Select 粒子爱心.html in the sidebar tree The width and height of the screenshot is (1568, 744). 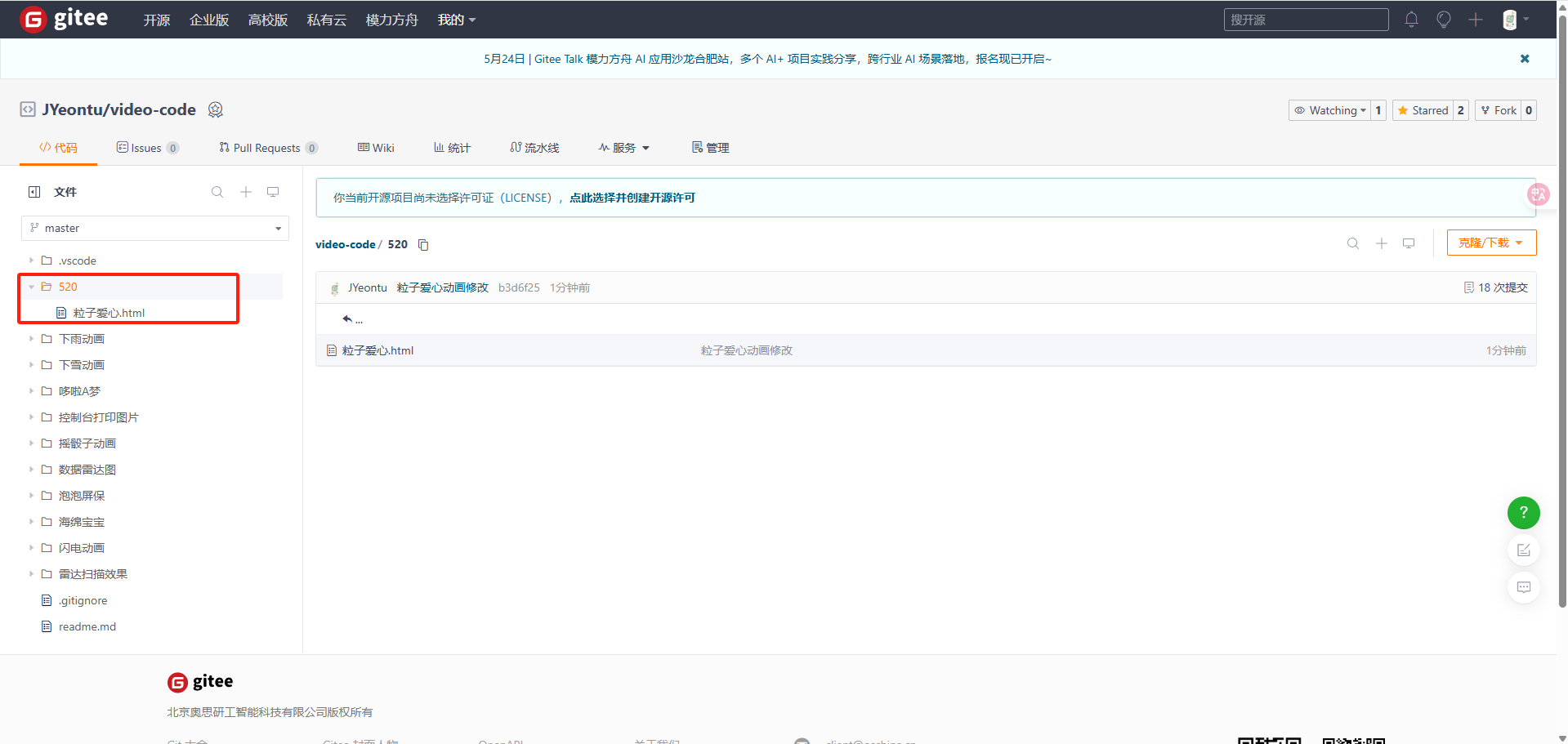pos(109,313)
